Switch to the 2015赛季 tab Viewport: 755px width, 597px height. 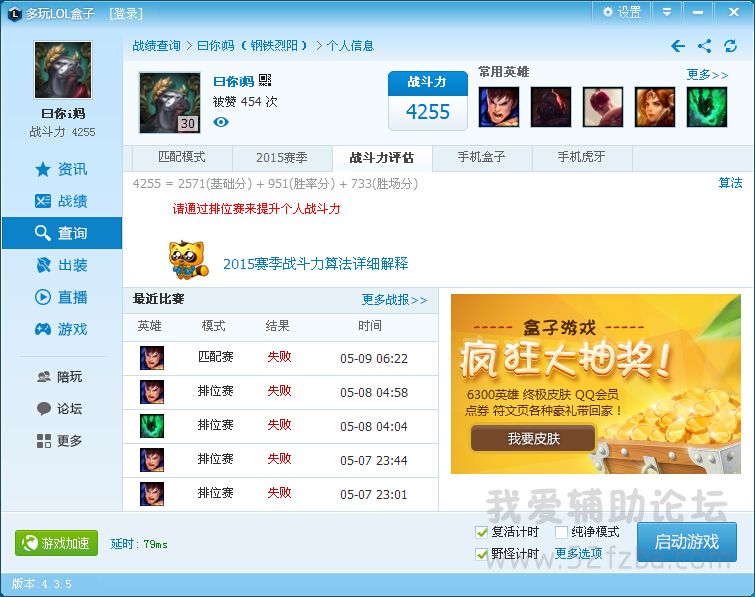coord(282,157)
